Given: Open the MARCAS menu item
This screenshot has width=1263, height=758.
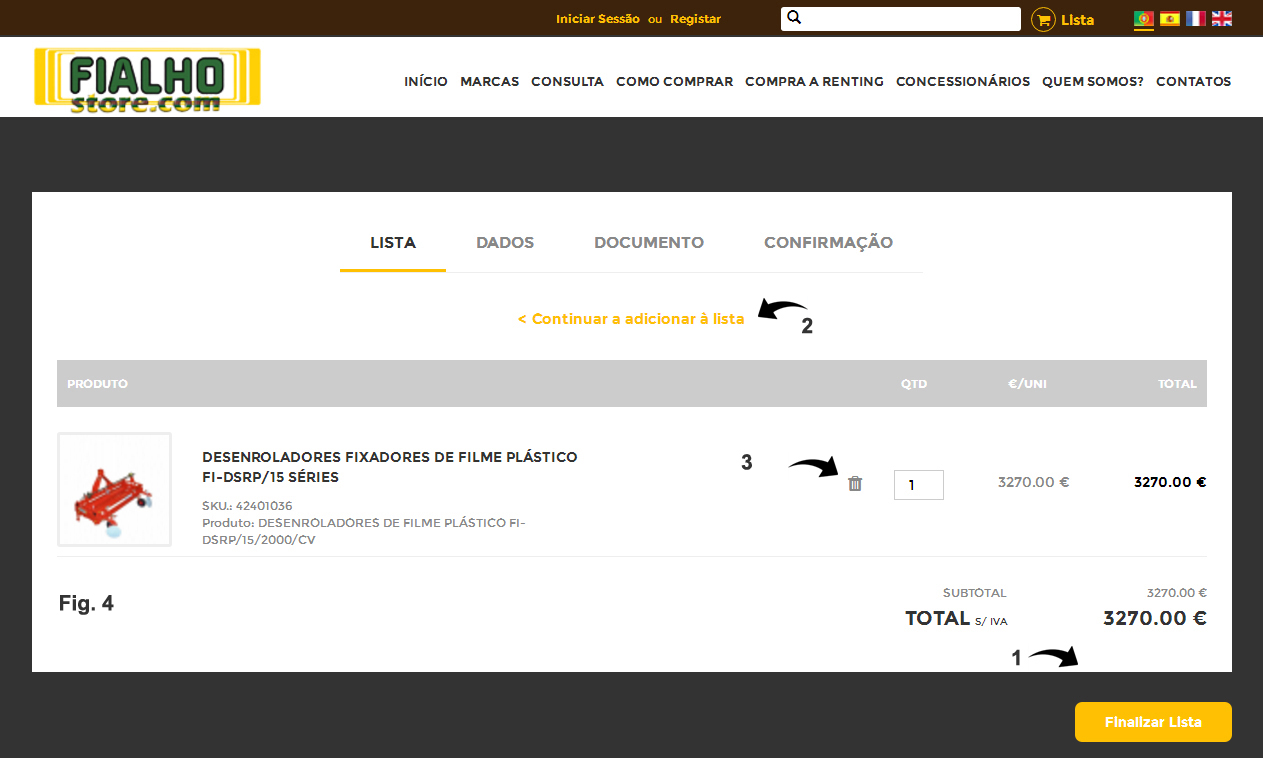Looking at the screenshot, I should pos(489,82).
